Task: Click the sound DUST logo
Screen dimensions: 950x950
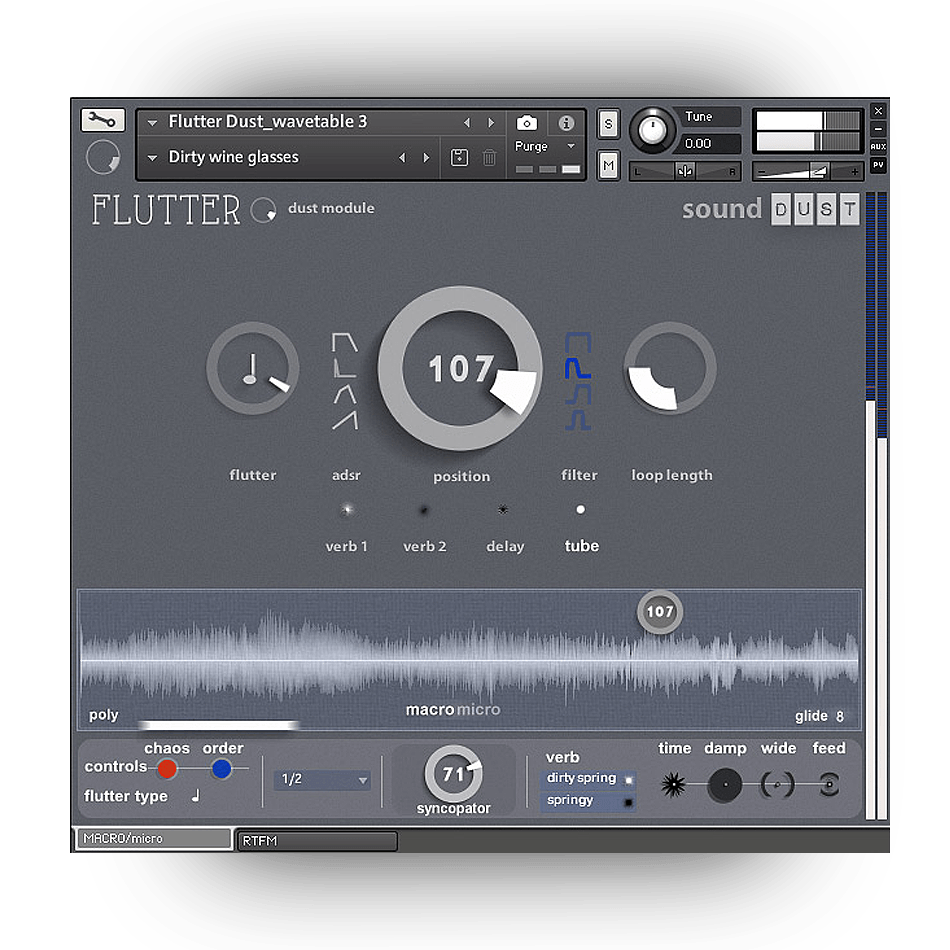Action: (x=771, y=210)
